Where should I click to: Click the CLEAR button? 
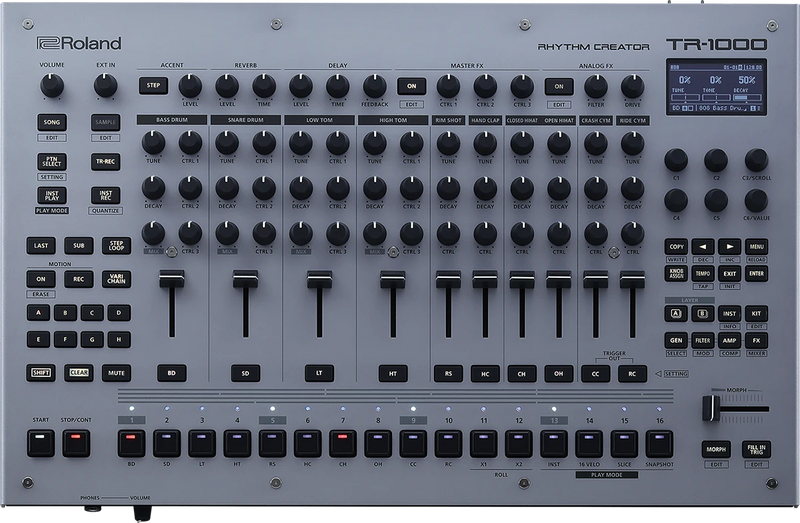79,373
